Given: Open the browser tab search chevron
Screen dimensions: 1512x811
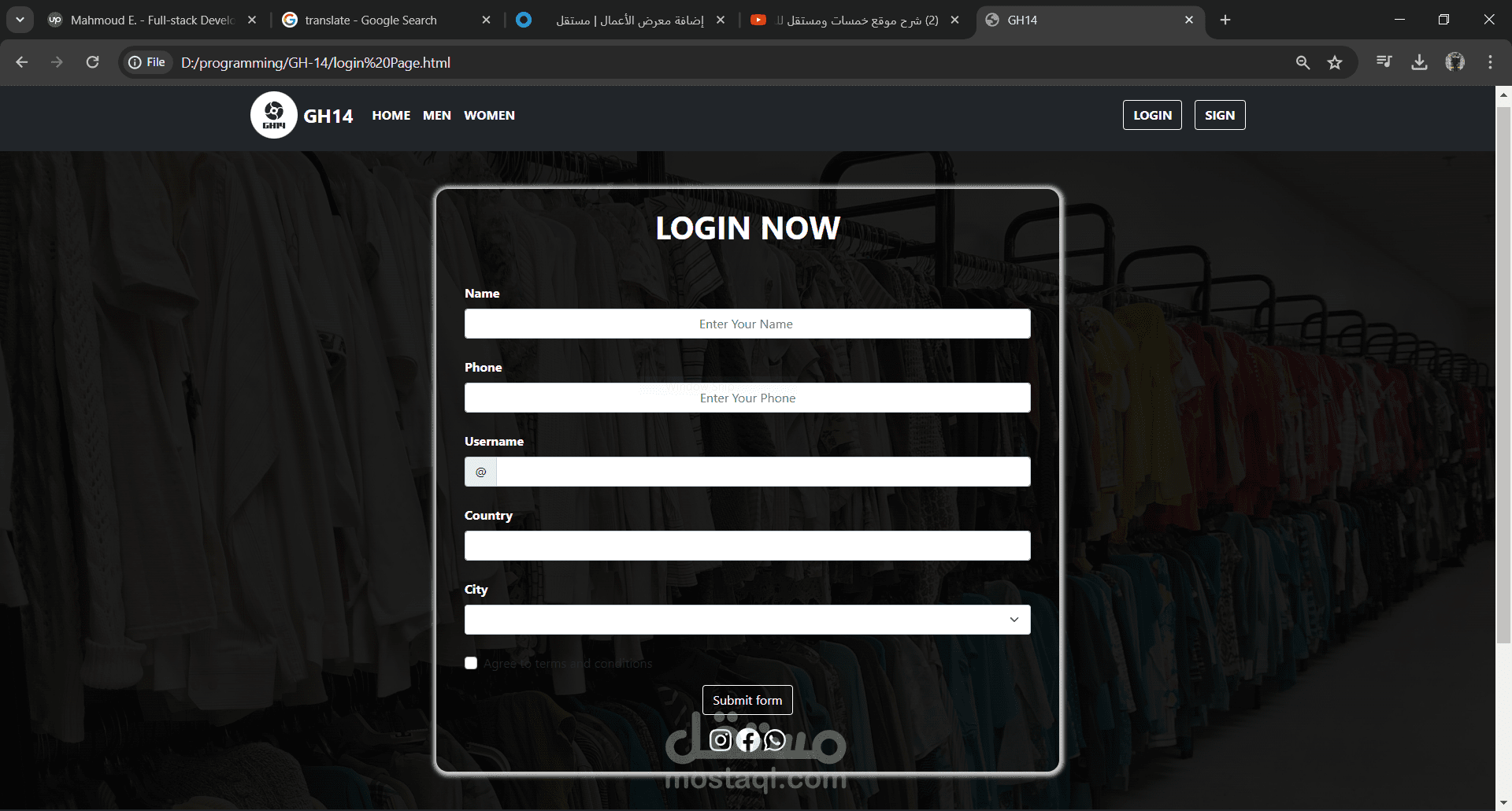Looking at the screenshot, I should pos(20,20).
